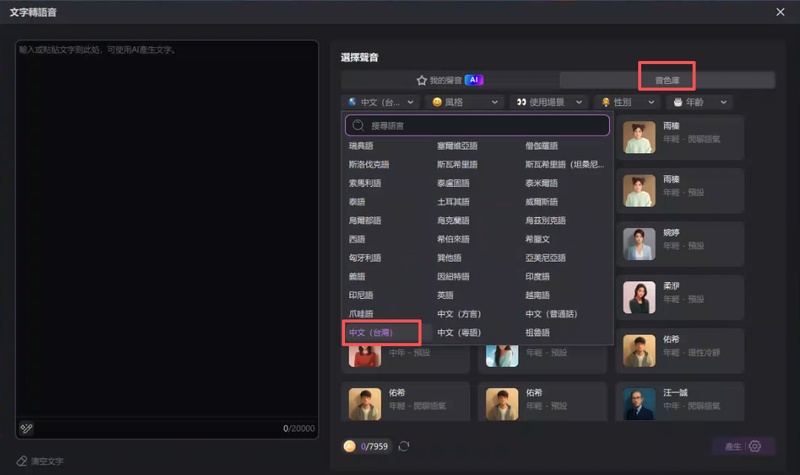Click the refresh credits icon
Image resolution: width=800 pixels, height=475 pixels.
404,446
